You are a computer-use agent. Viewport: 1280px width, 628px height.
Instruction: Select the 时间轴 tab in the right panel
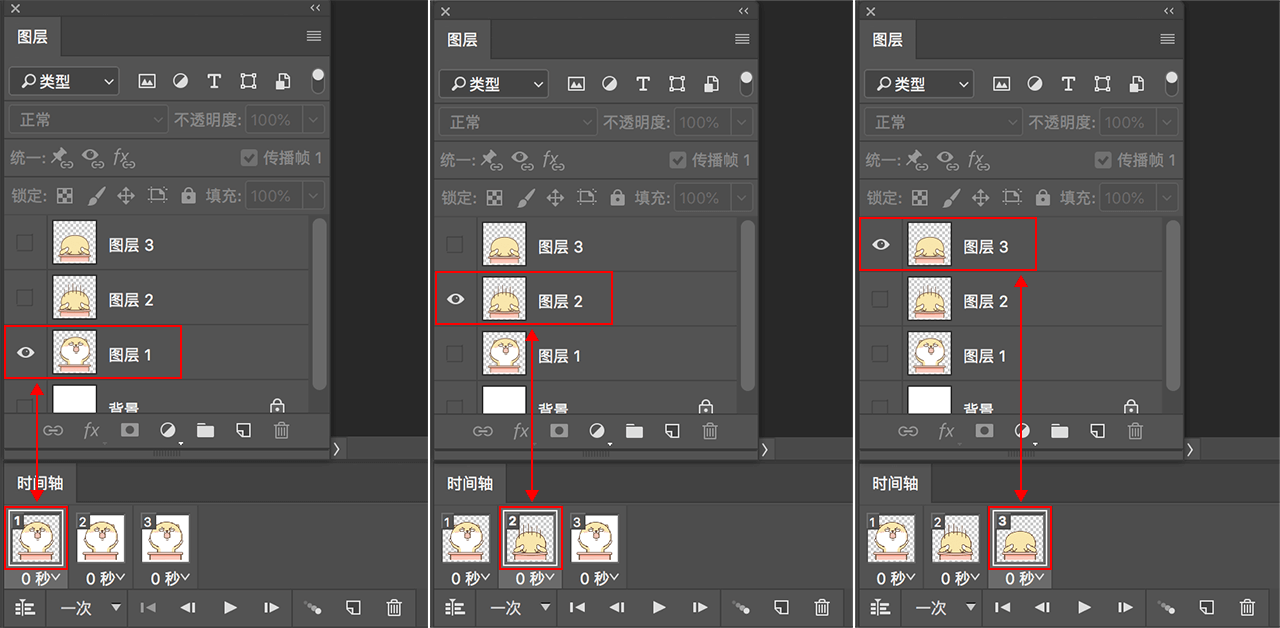click(x=894, y=484)
